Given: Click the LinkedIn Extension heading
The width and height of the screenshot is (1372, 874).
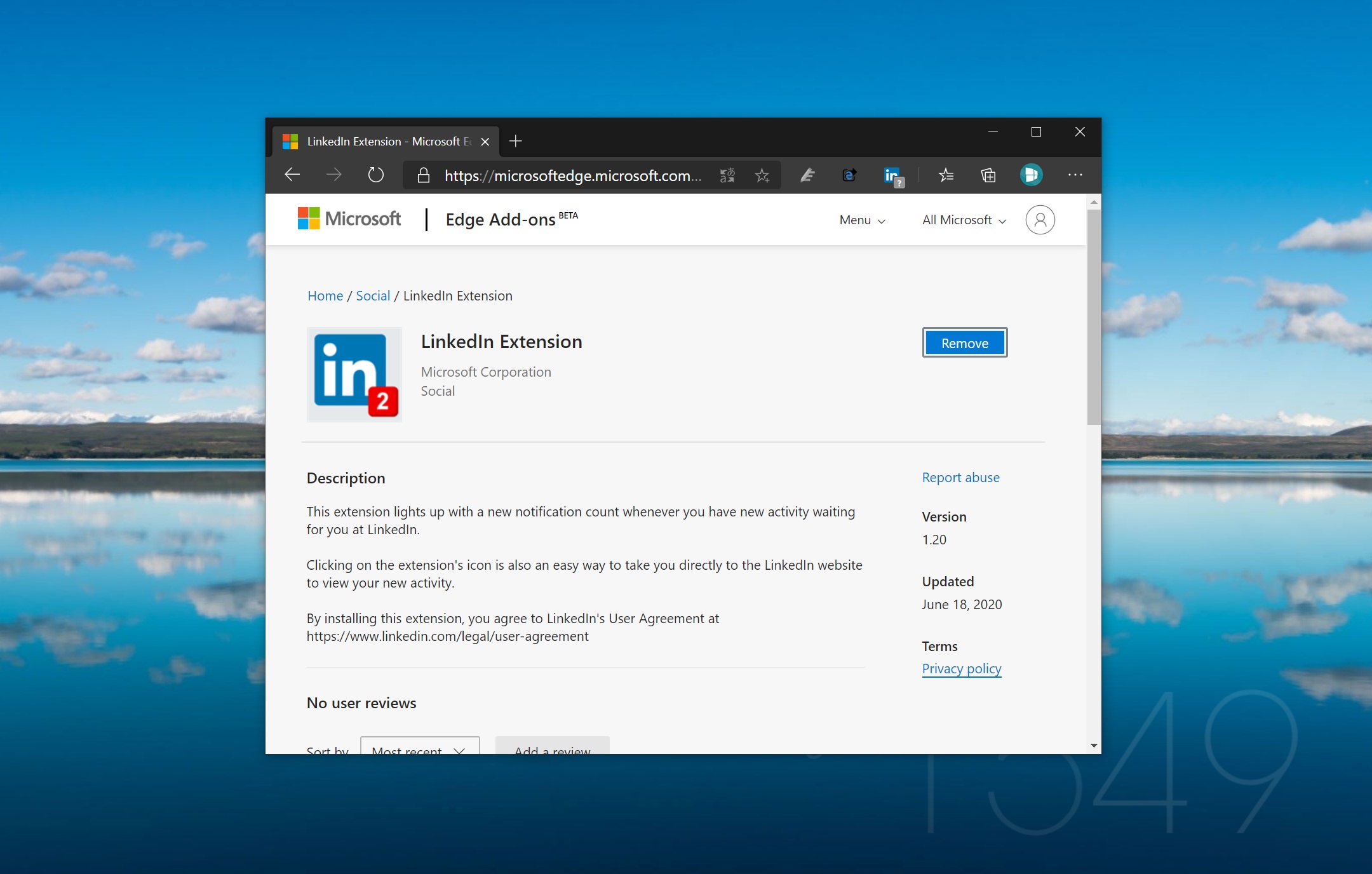Looking at the screenshot, I should coord(501,342).
